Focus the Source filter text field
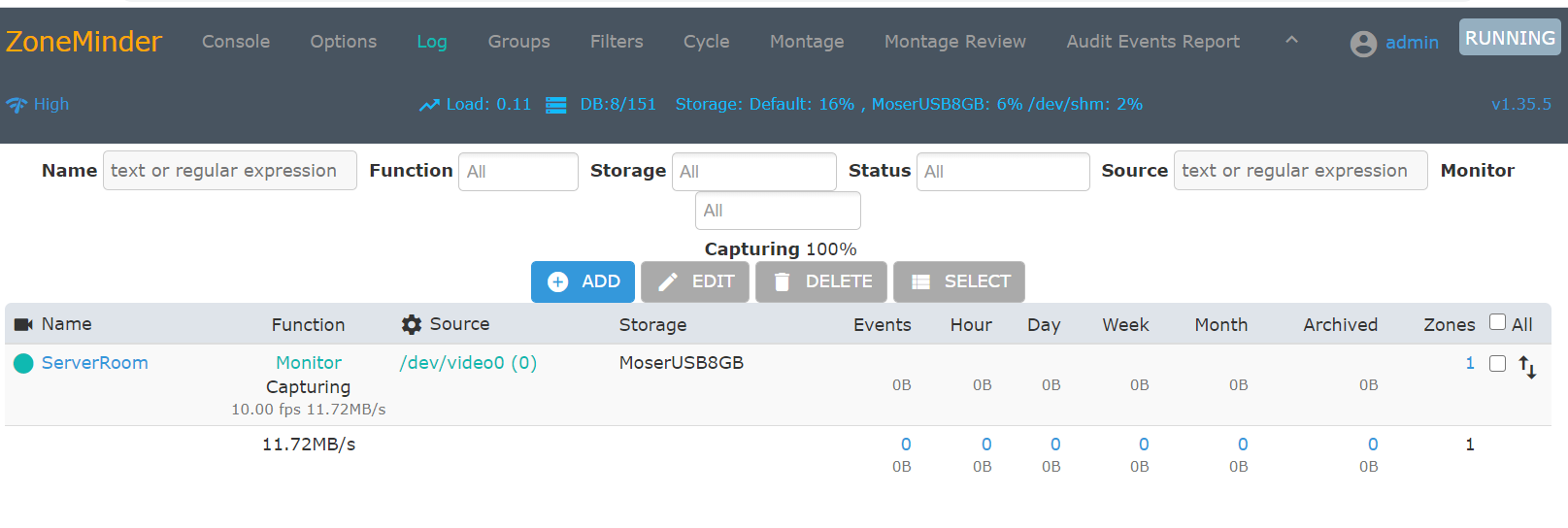 pos(1301,171)
